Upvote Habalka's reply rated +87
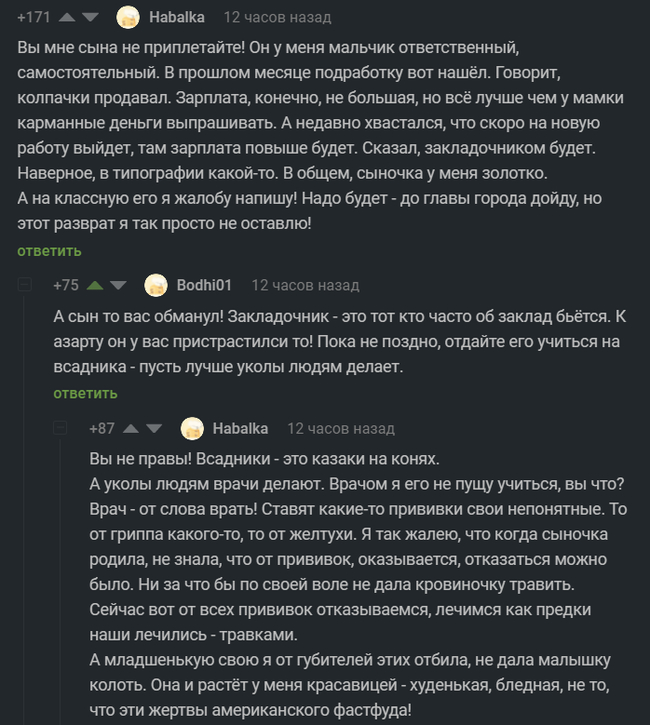Image resolution: width=650 pixels, height=725 pixels. 131,428
